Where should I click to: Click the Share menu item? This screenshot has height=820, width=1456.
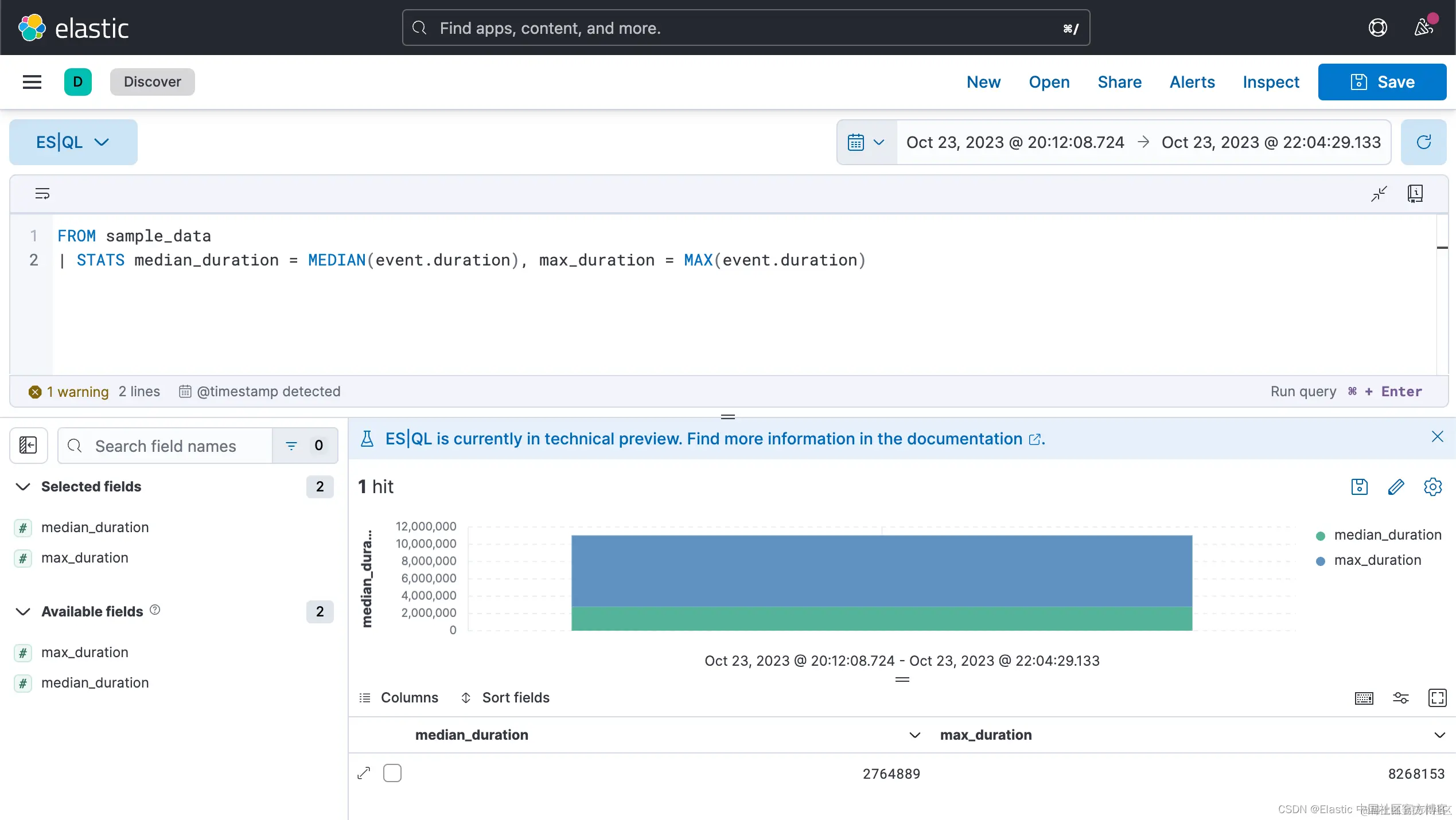click(1119, 82)
